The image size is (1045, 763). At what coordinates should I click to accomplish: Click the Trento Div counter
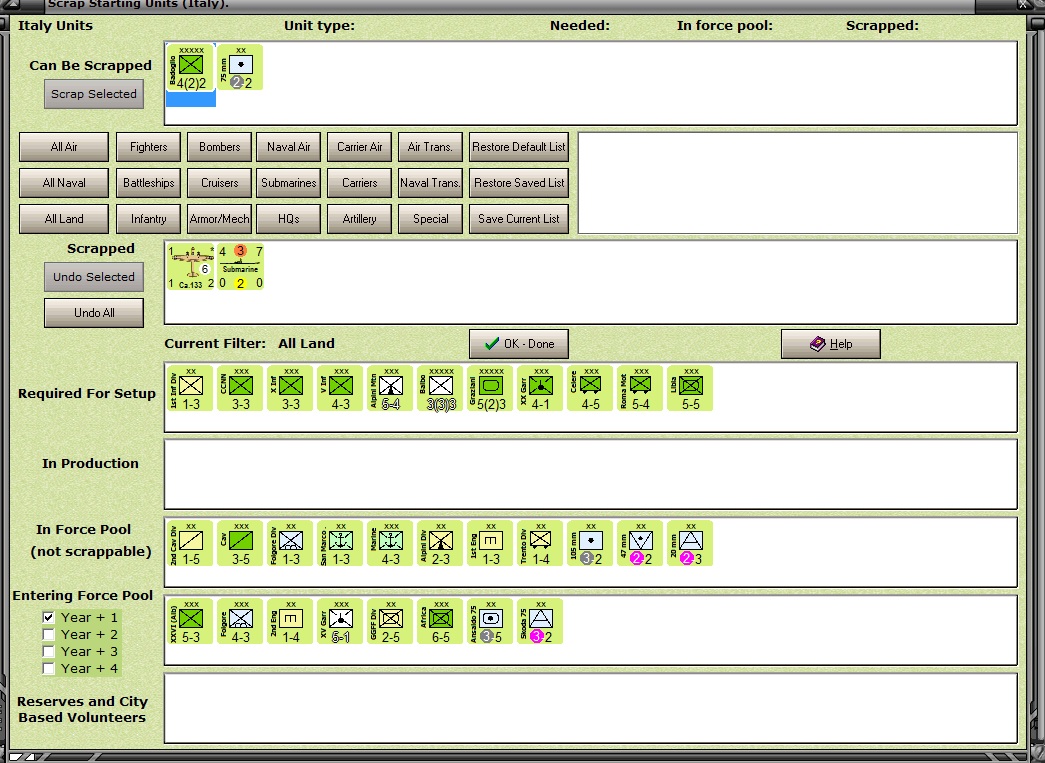coord(540,544)
